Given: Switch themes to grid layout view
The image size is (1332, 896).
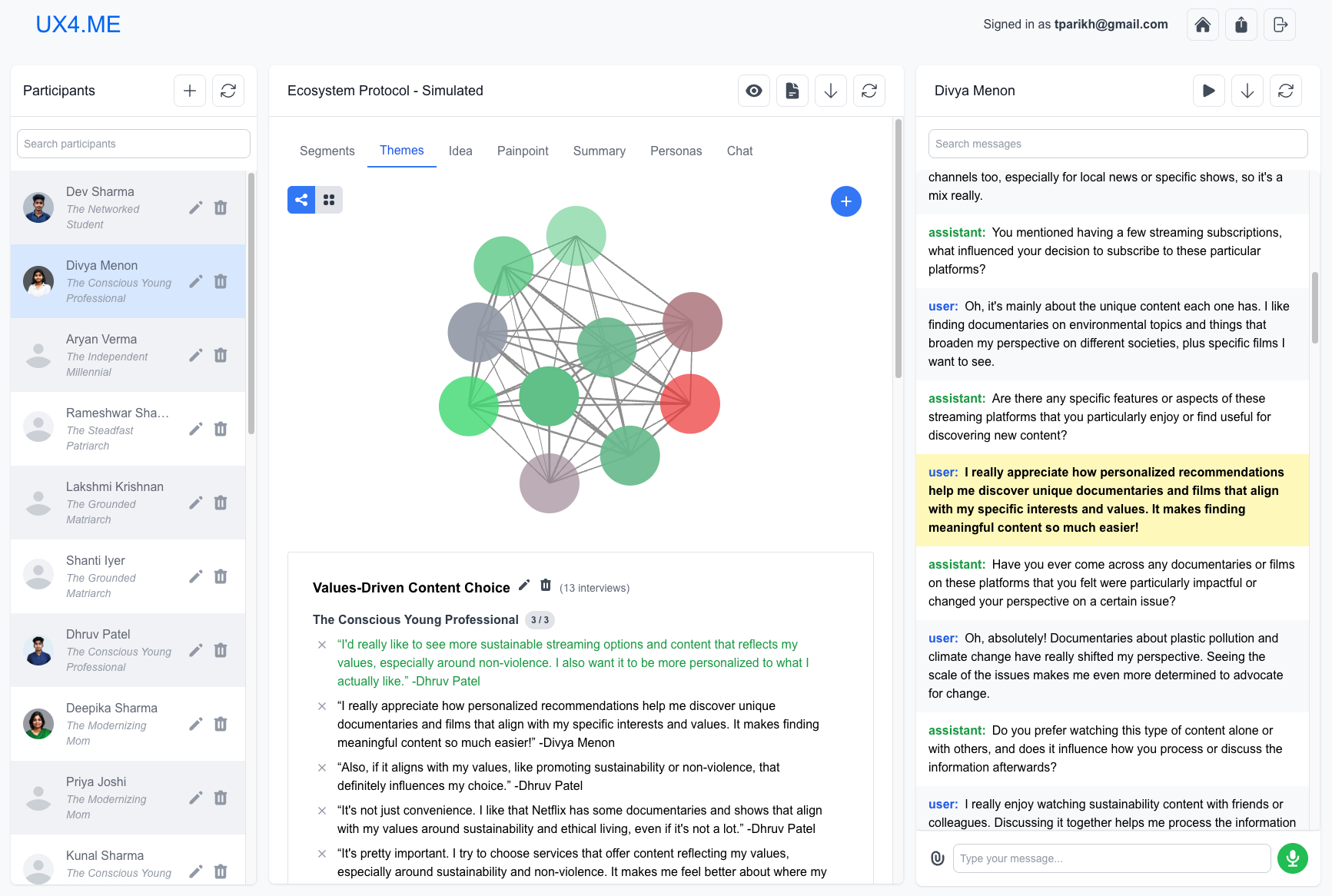Looking at the screenshot, I should tap(329, 199).
